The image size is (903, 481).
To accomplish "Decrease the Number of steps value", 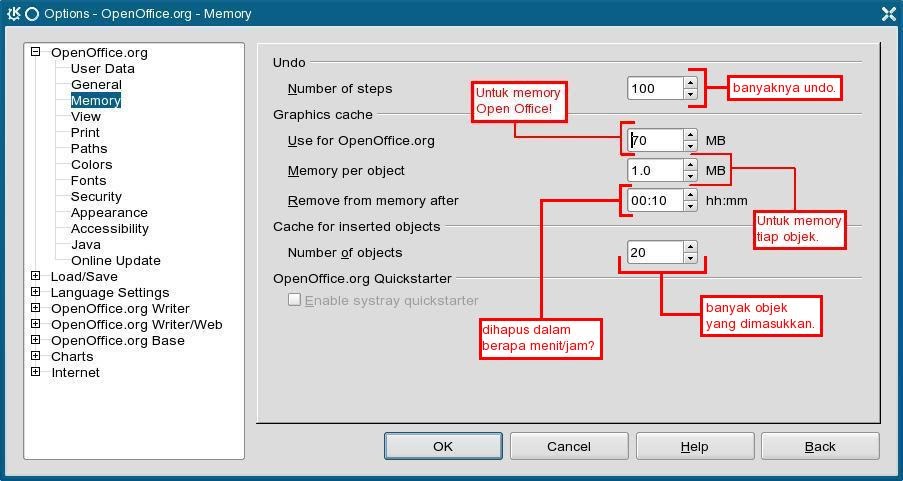I will (690, 94).
